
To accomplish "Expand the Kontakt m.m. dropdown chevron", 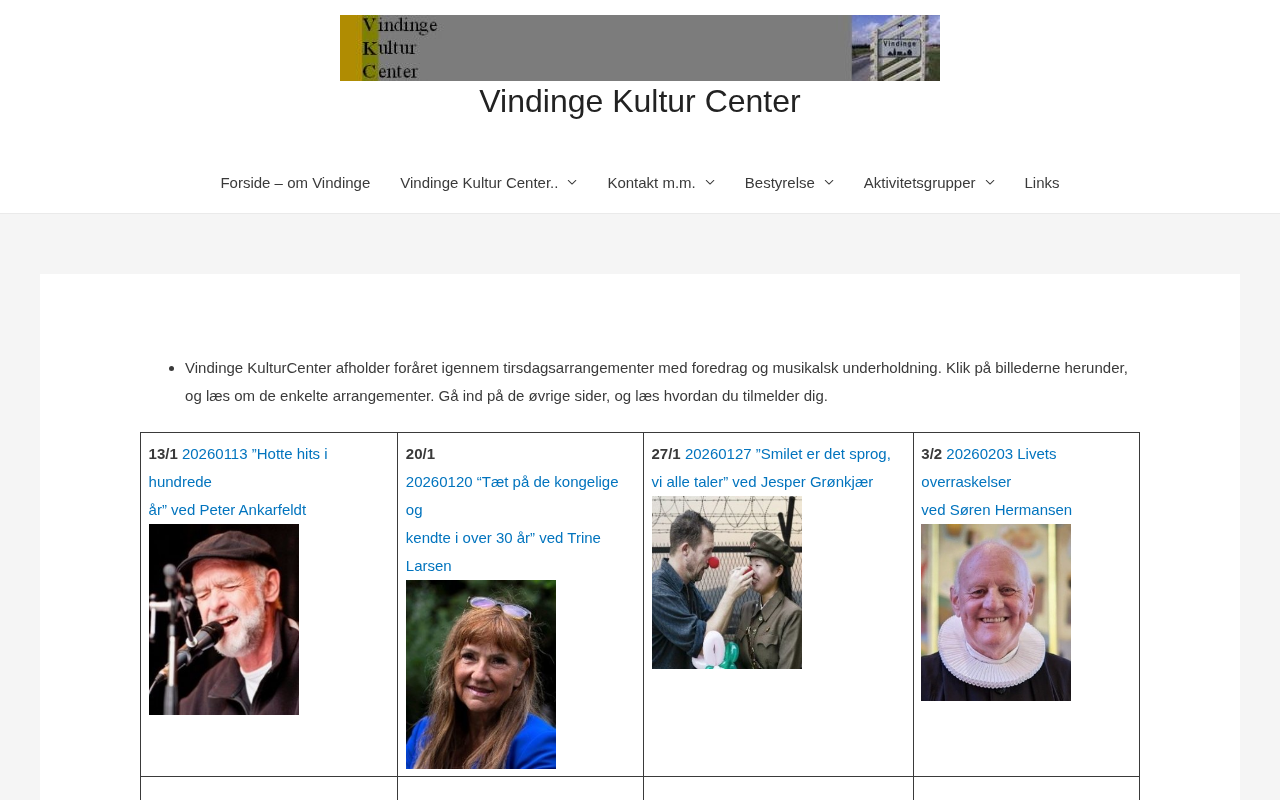I will pyautogui.click(x=710, y=183).
